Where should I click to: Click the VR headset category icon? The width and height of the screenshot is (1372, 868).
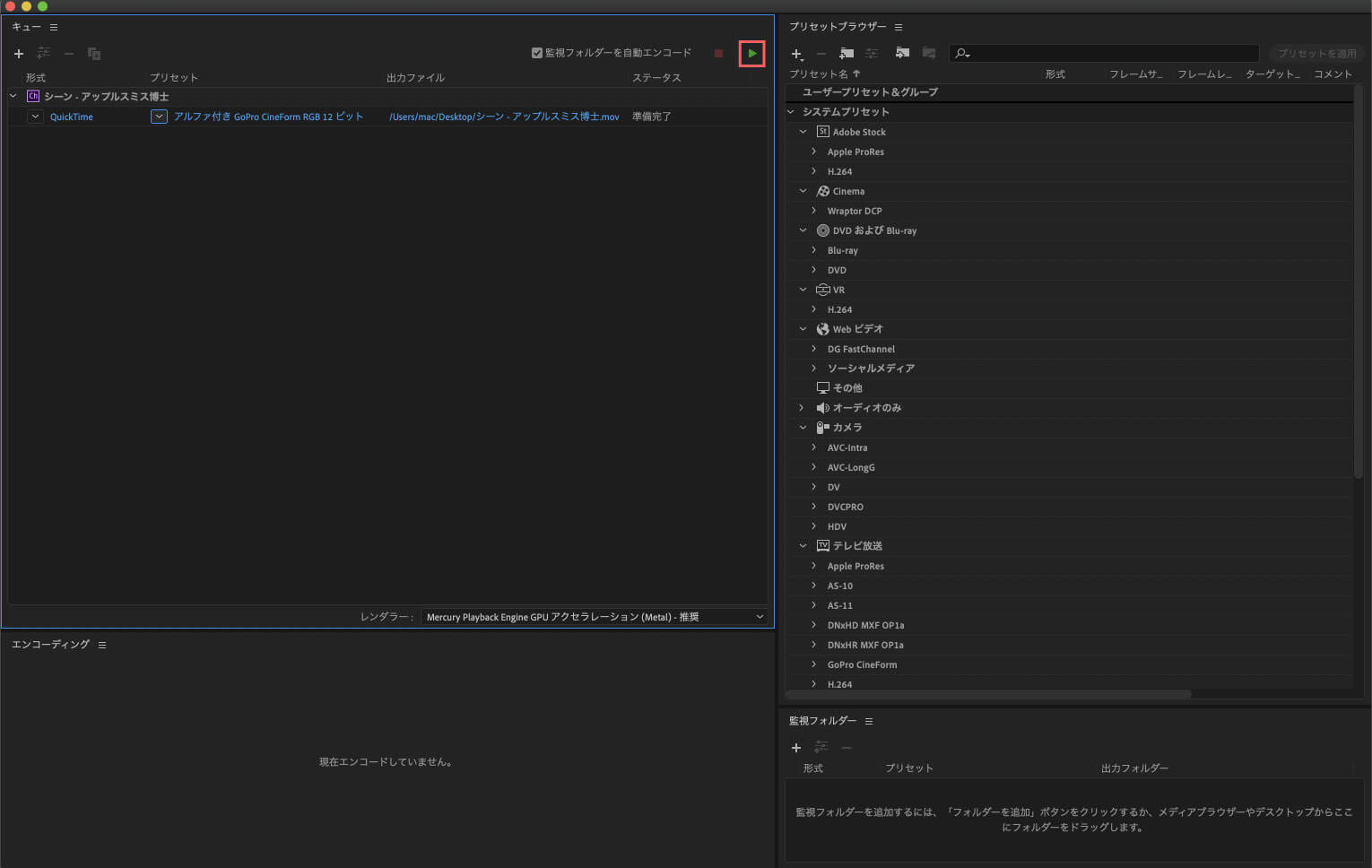pyautogui.click(x=823, y=290)
